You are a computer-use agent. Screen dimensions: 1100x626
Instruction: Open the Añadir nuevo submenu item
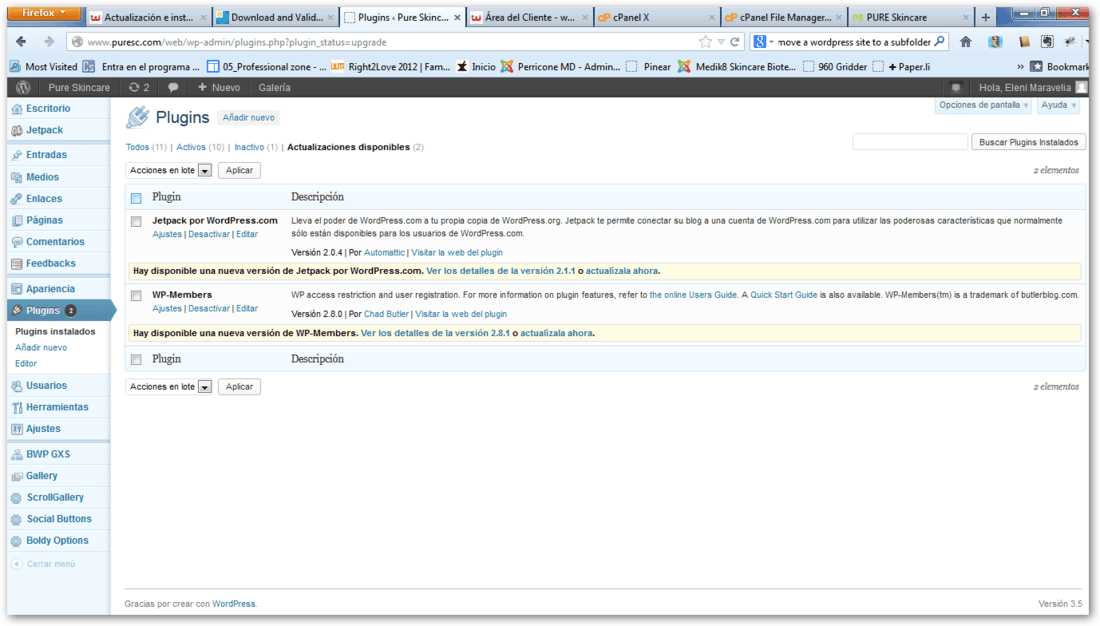41,347
